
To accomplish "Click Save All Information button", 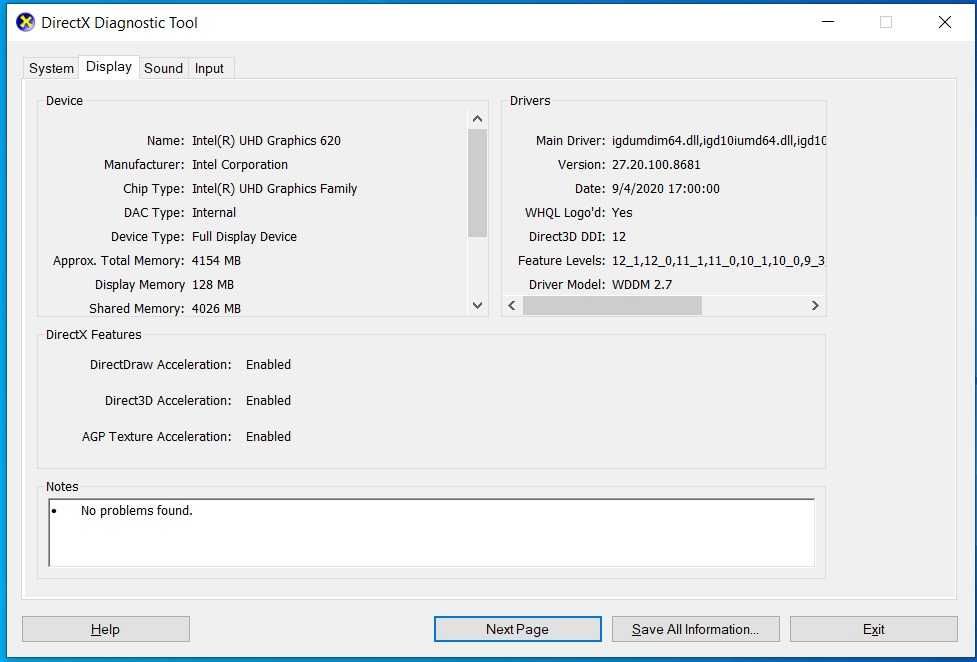I will (x=695, y=629).
